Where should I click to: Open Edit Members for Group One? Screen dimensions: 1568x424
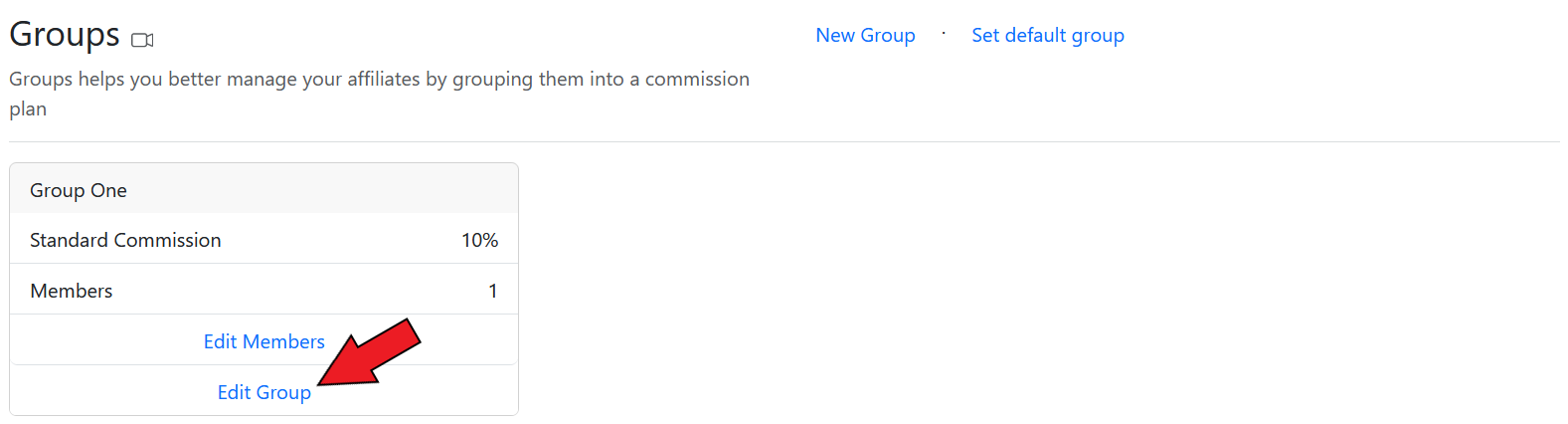[263, 341]
